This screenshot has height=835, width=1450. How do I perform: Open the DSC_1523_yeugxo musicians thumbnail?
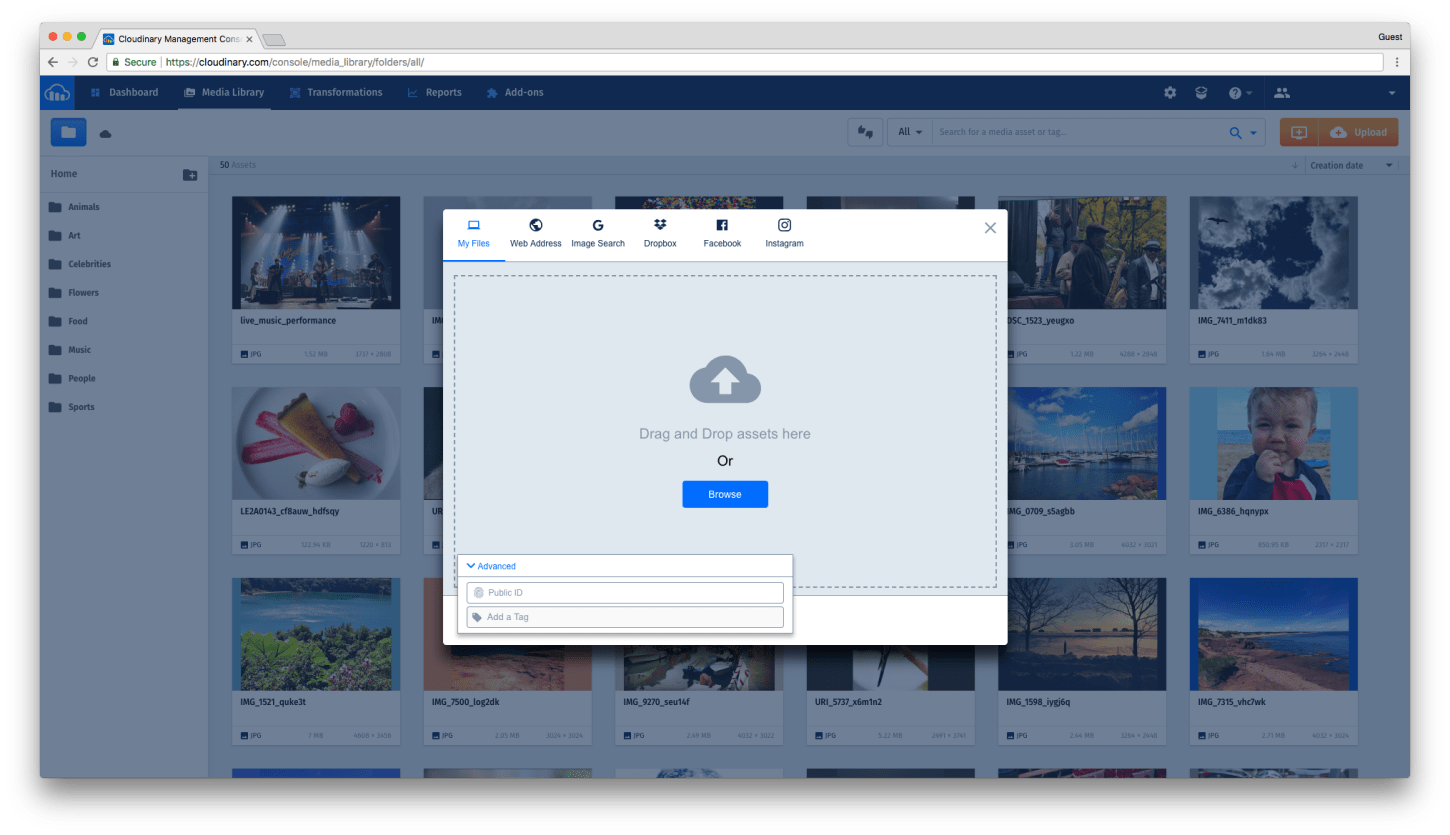coord(1087,252)
